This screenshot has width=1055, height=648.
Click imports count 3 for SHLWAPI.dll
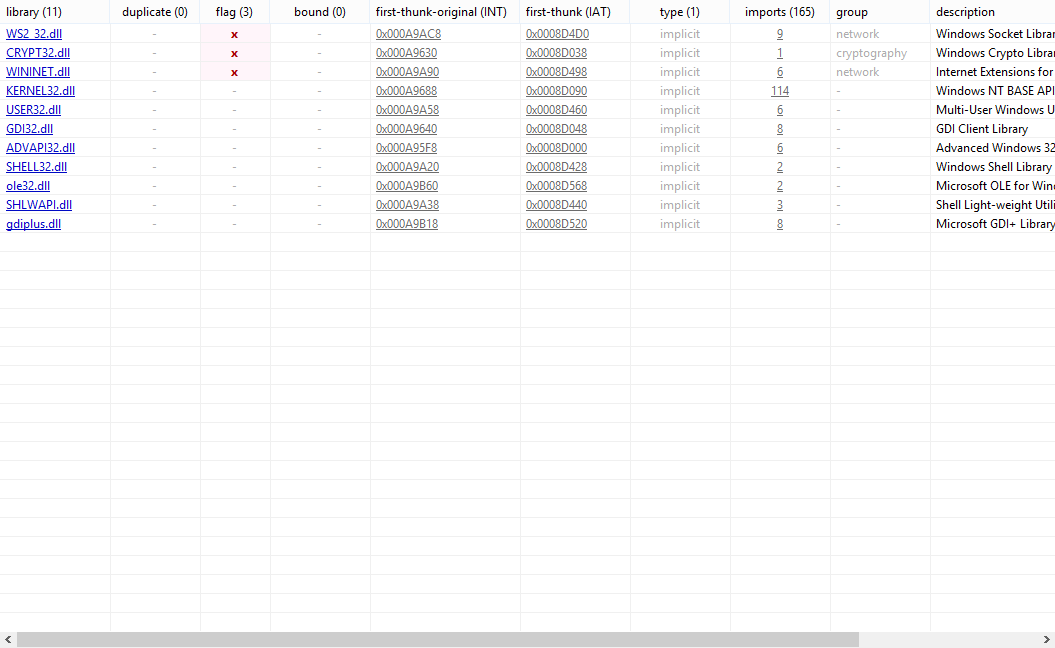click(x=780, y=205)
